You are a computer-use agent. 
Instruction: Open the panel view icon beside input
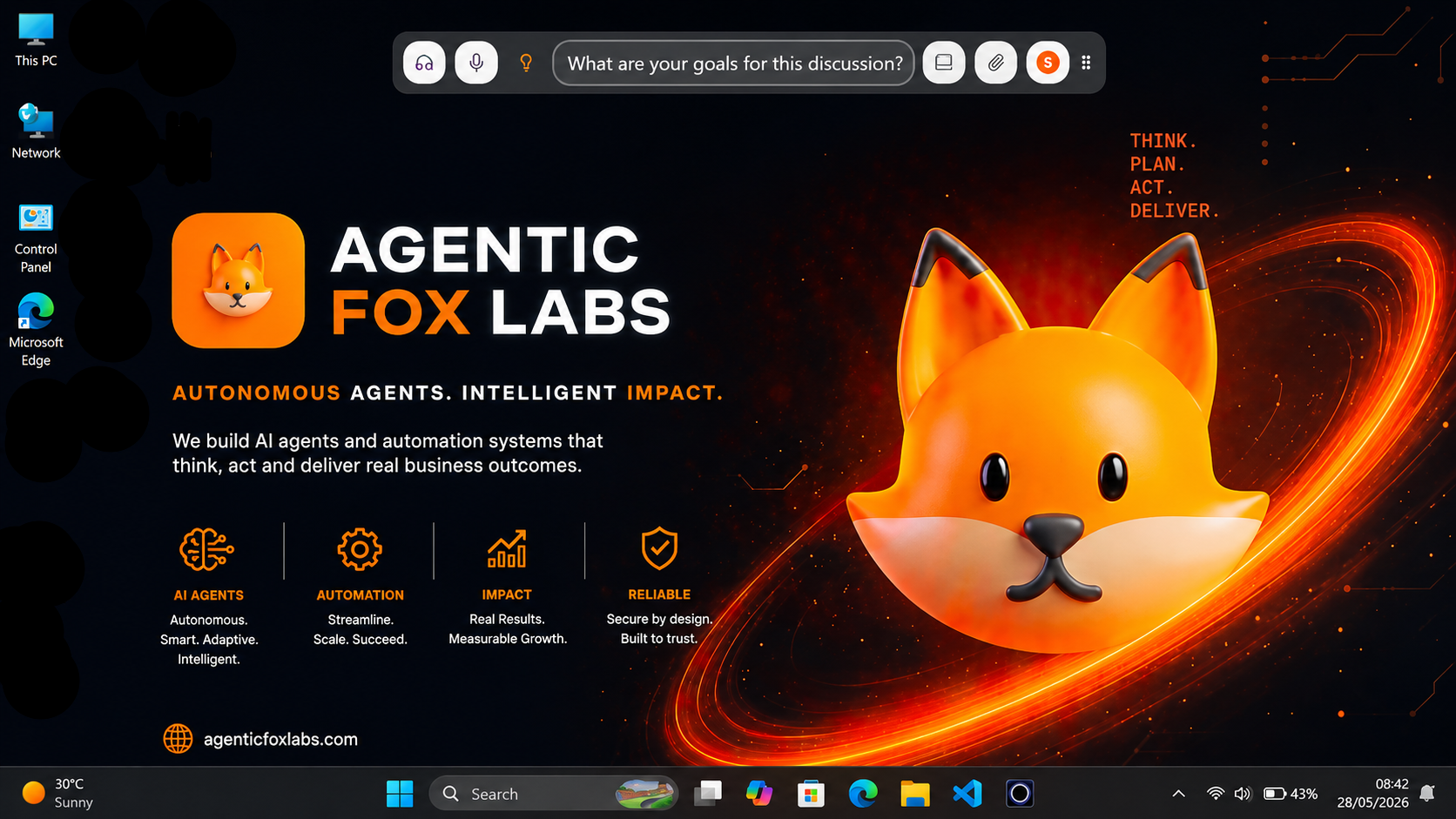coord(944,63)
